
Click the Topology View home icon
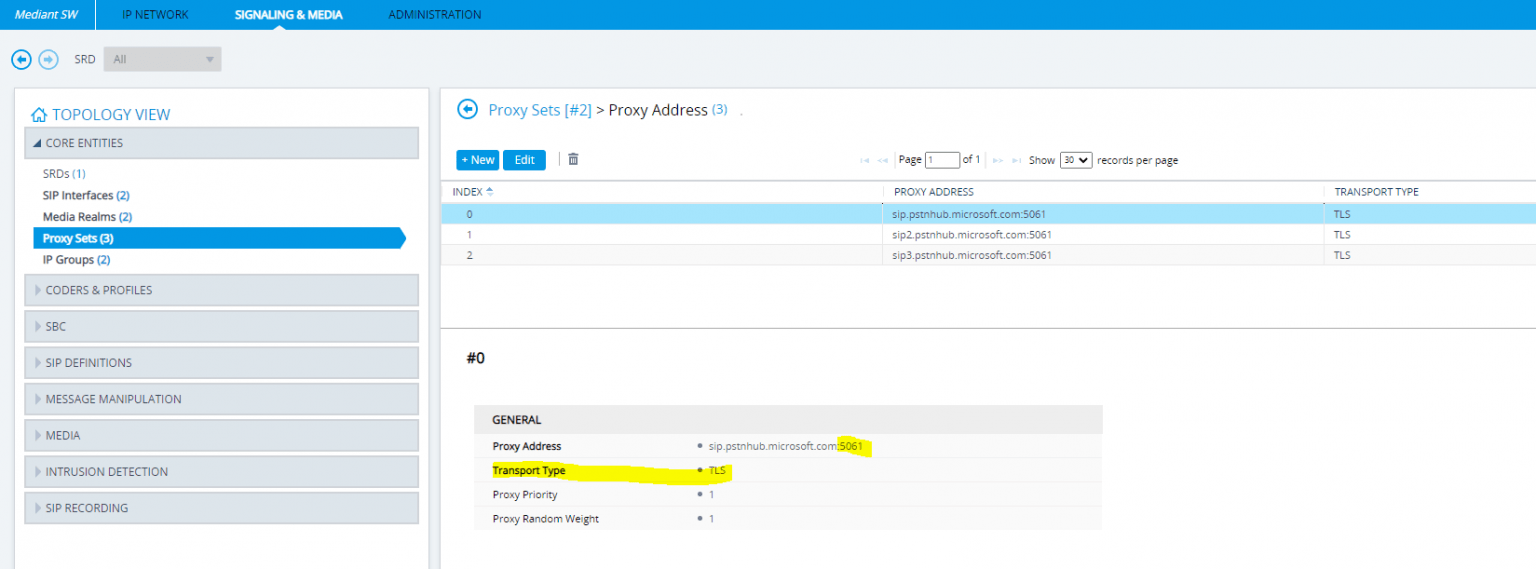point(39,115)
